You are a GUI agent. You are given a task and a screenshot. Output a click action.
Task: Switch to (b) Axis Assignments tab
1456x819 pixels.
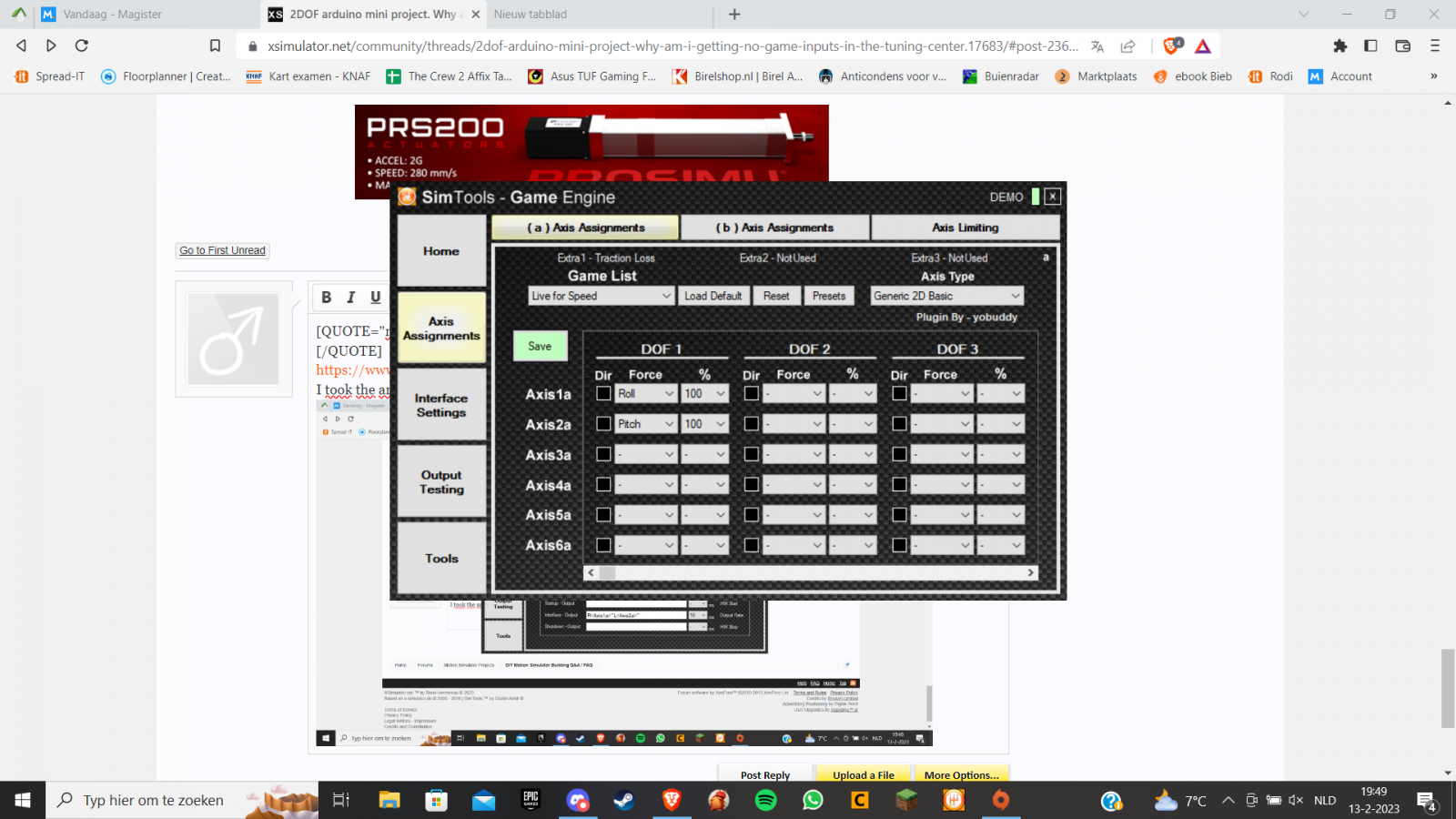point(774,227)
